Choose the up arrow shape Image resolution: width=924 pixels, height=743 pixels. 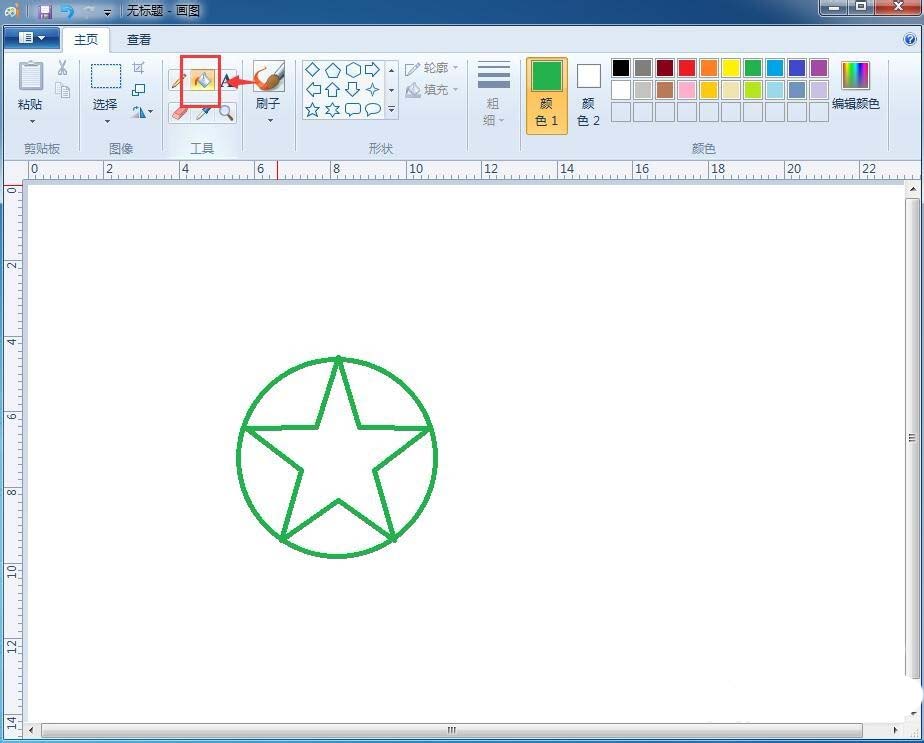[x=333, y=90]
